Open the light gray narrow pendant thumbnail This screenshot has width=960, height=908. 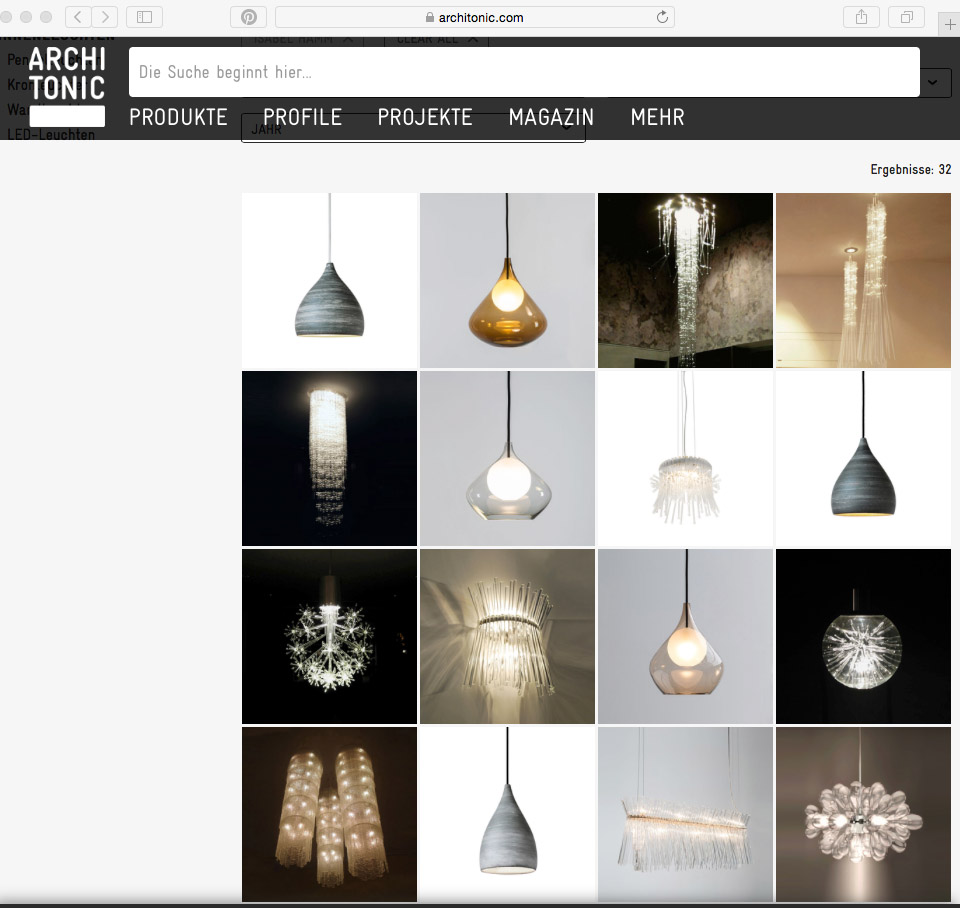508,814
